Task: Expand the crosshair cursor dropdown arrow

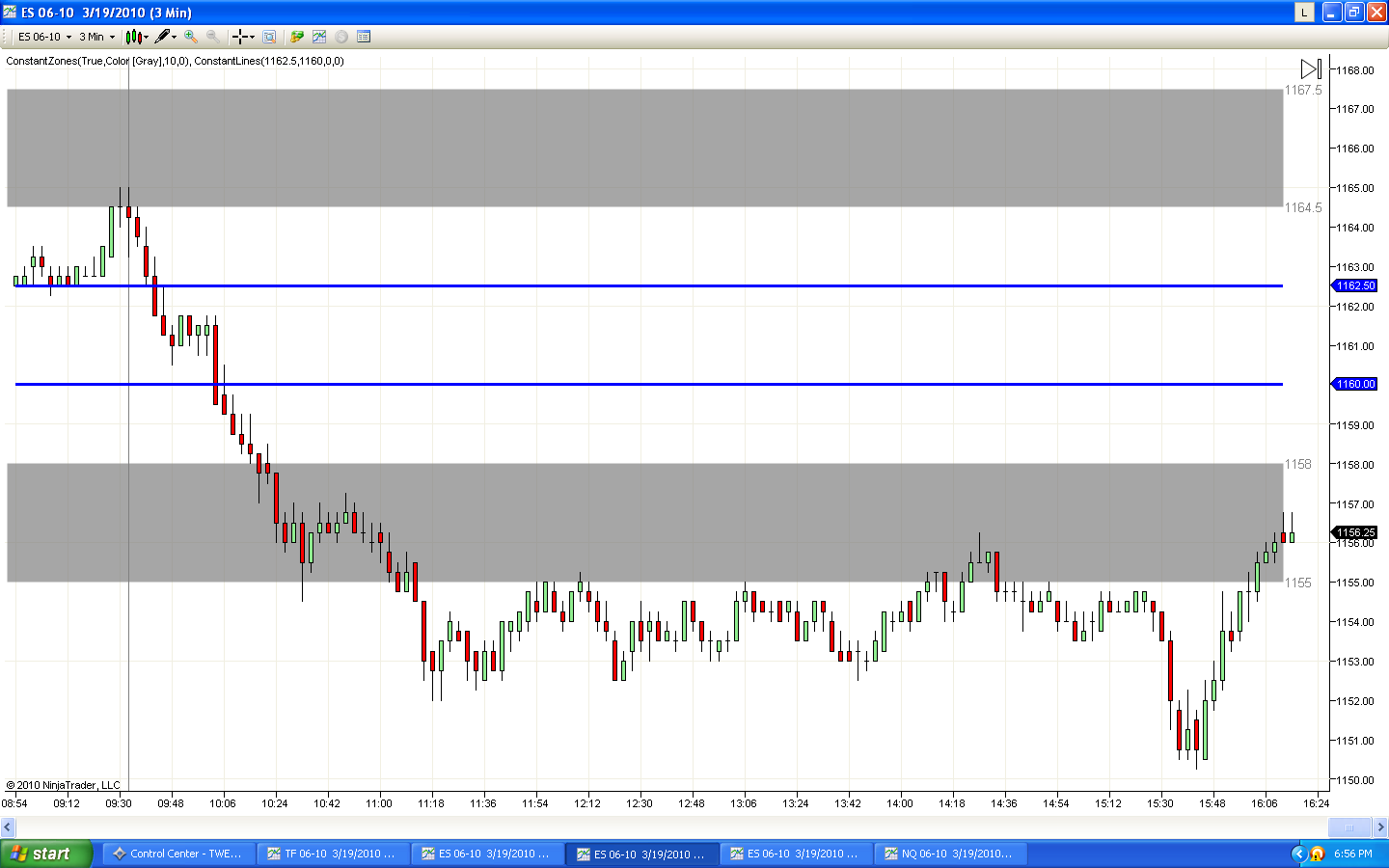Action: (x=252, y=37)
